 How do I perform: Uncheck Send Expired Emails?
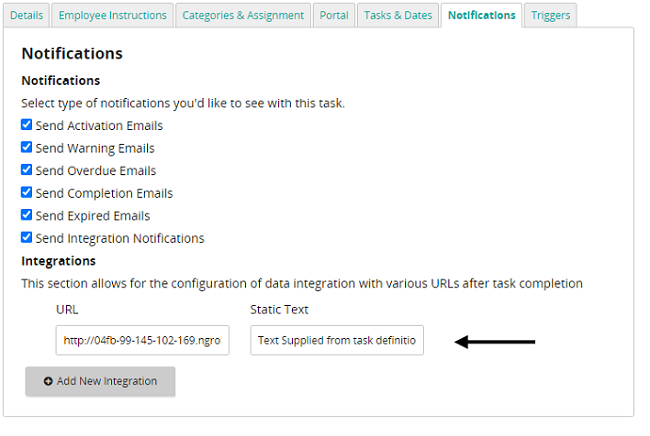[x=27, y=215]
